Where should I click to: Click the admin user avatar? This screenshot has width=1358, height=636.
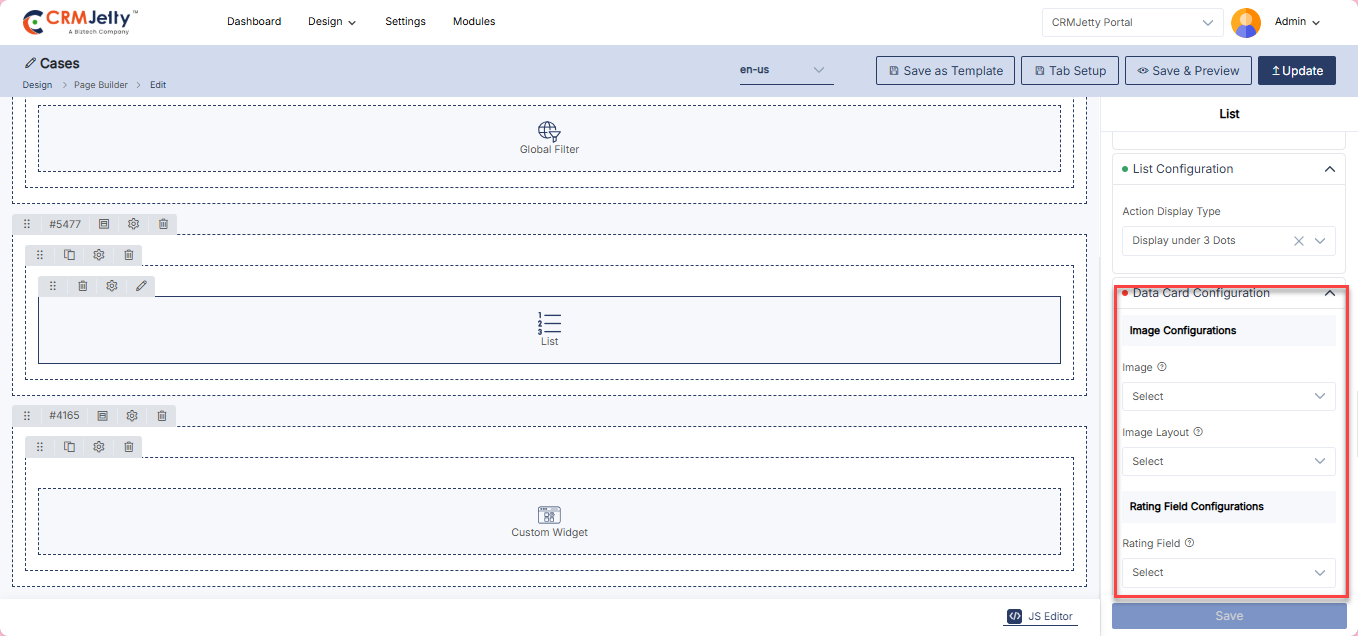(x=1245, y=22)
